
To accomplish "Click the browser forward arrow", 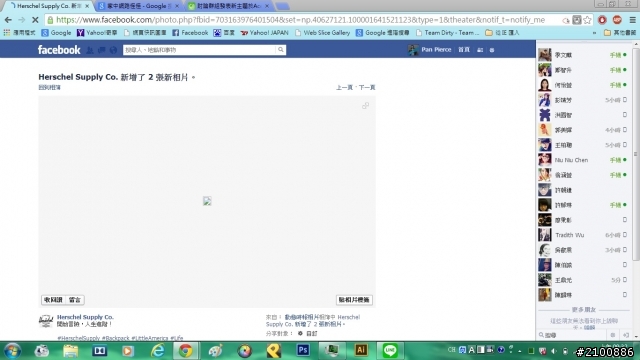I will (x=22, y=20).
